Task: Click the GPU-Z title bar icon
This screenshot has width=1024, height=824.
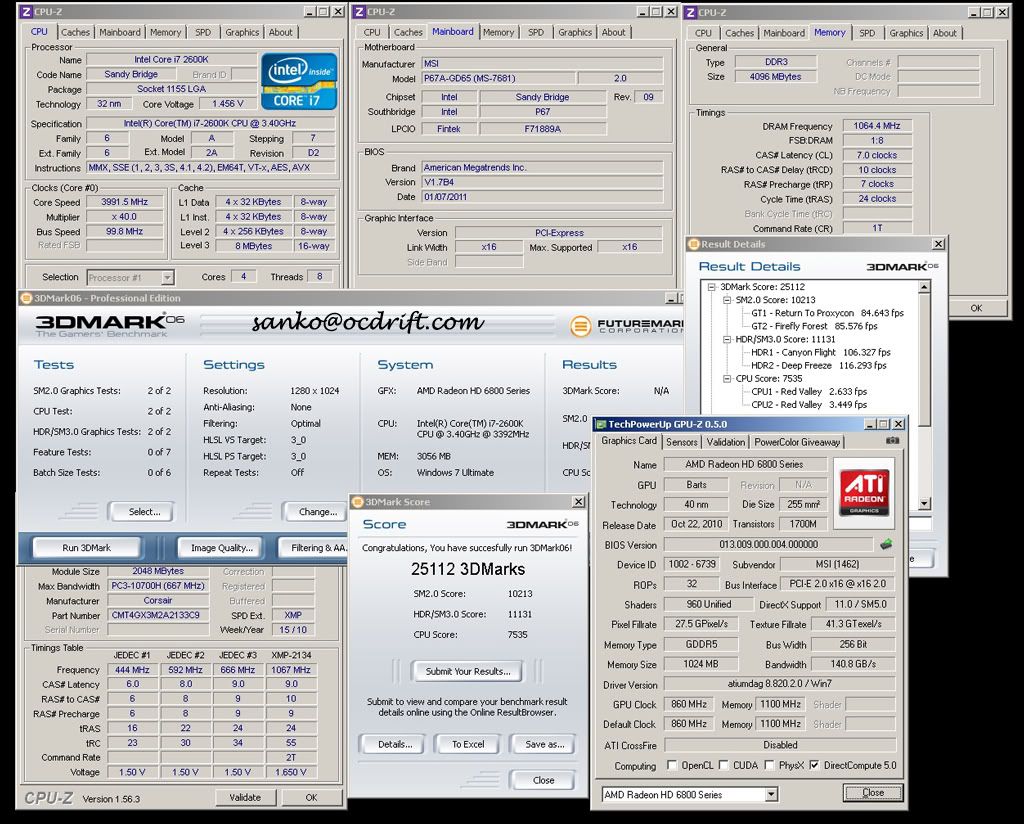Action: click(600, 424)
